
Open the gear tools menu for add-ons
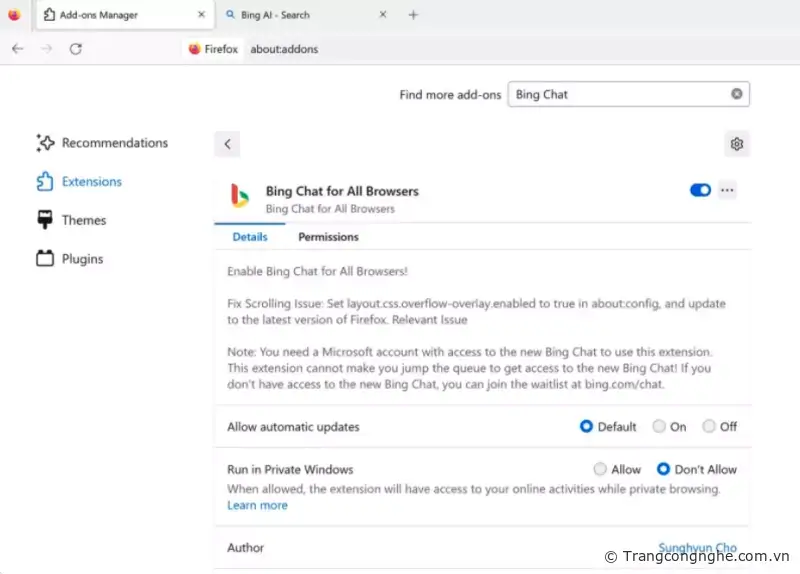pyautogui.click(x=737, y=144)
